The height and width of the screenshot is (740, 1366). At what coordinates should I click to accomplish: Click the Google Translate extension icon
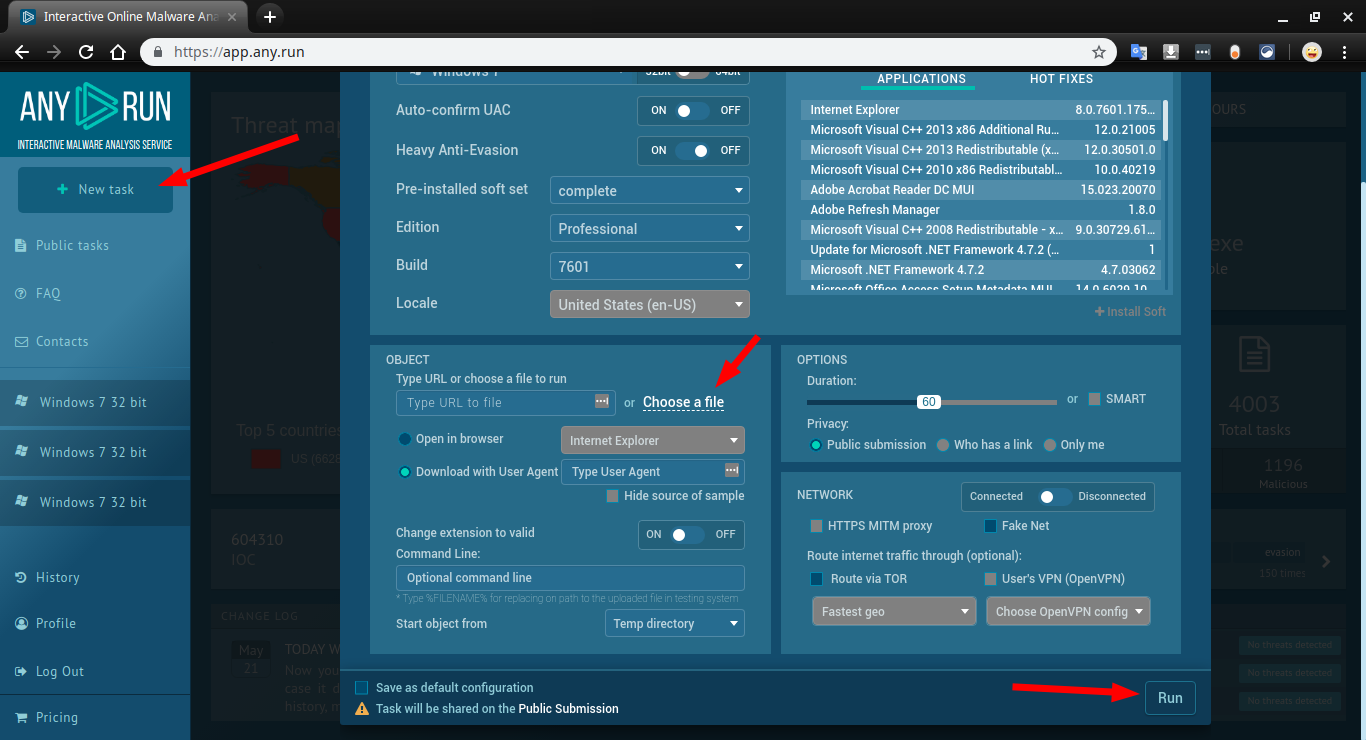(1139, 52)
